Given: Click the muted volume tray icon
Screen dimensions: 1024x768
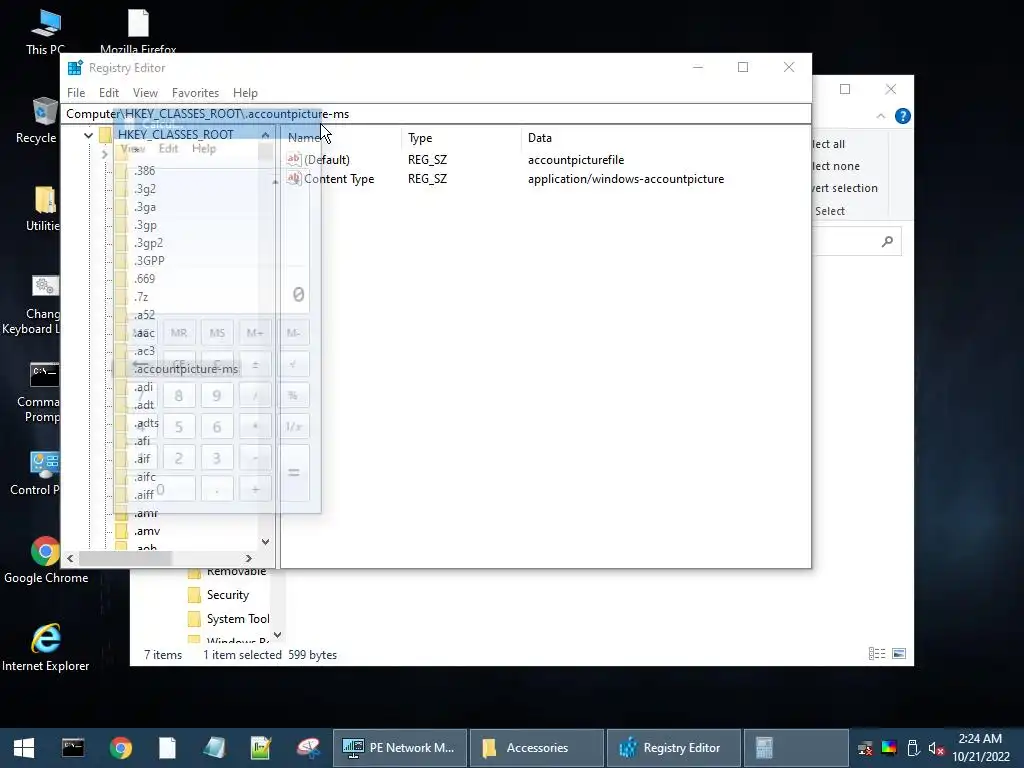Looking at the screenshot, I should click(936, 748).
